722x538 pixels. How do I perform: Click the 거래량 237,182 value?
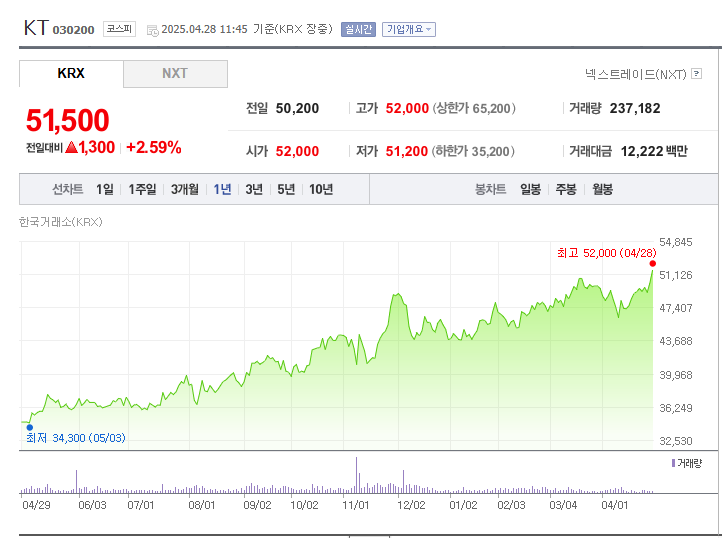point(635,108)
